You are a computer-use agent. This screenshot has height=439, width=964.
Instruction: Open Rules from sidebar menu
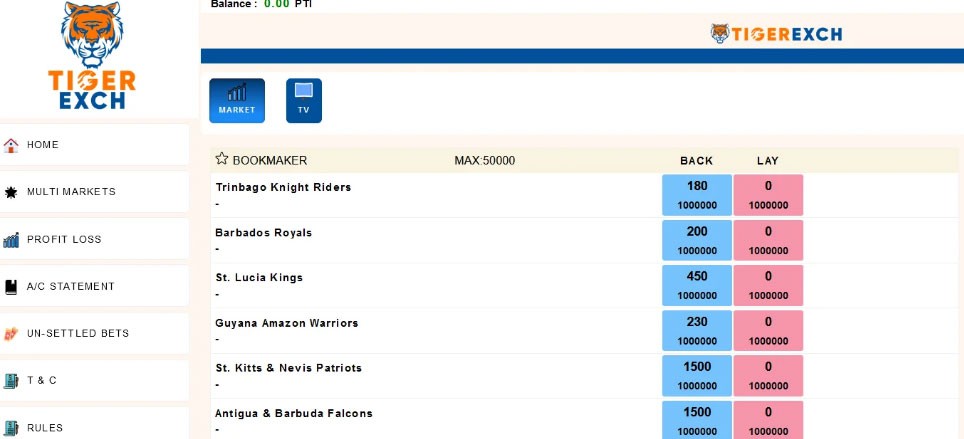click(x=45, y=428)
